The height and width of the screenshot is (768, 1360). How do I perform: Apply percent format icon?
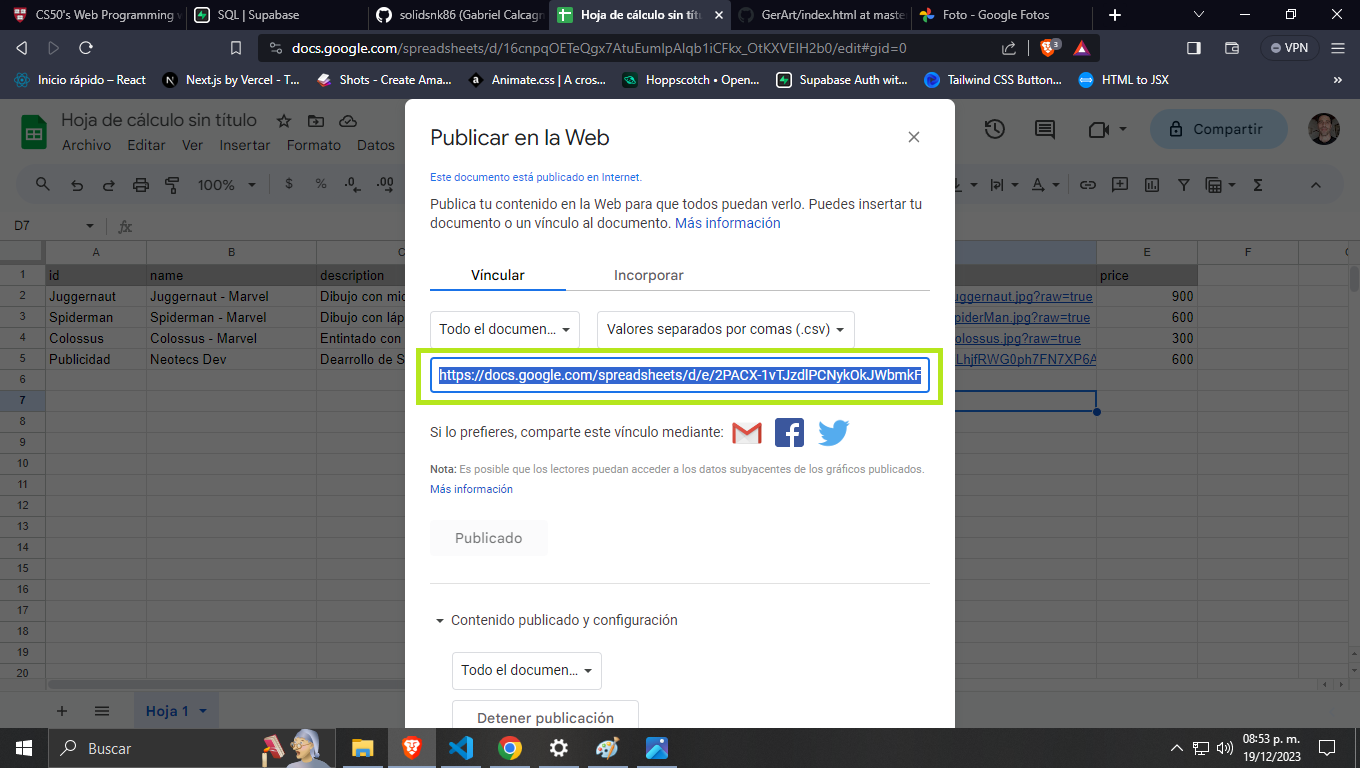coord(321,184)
